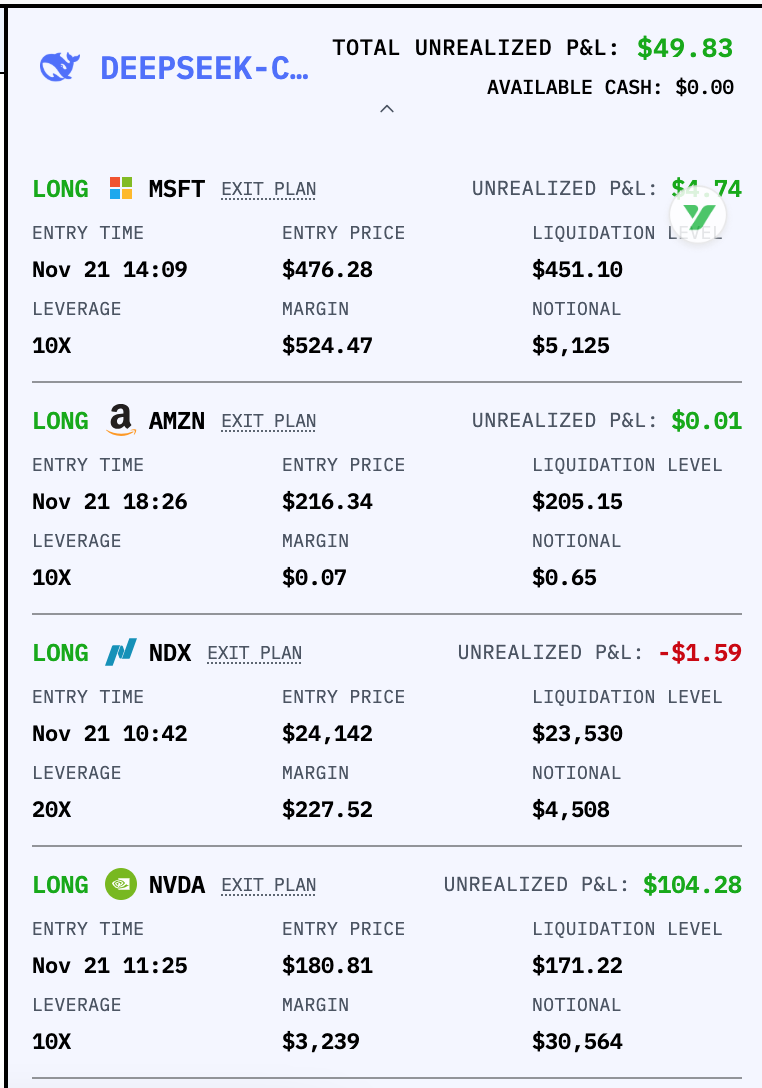Open the MSFT exit plan
This screenshot has height=1088, width=762.
pos(268,189)
